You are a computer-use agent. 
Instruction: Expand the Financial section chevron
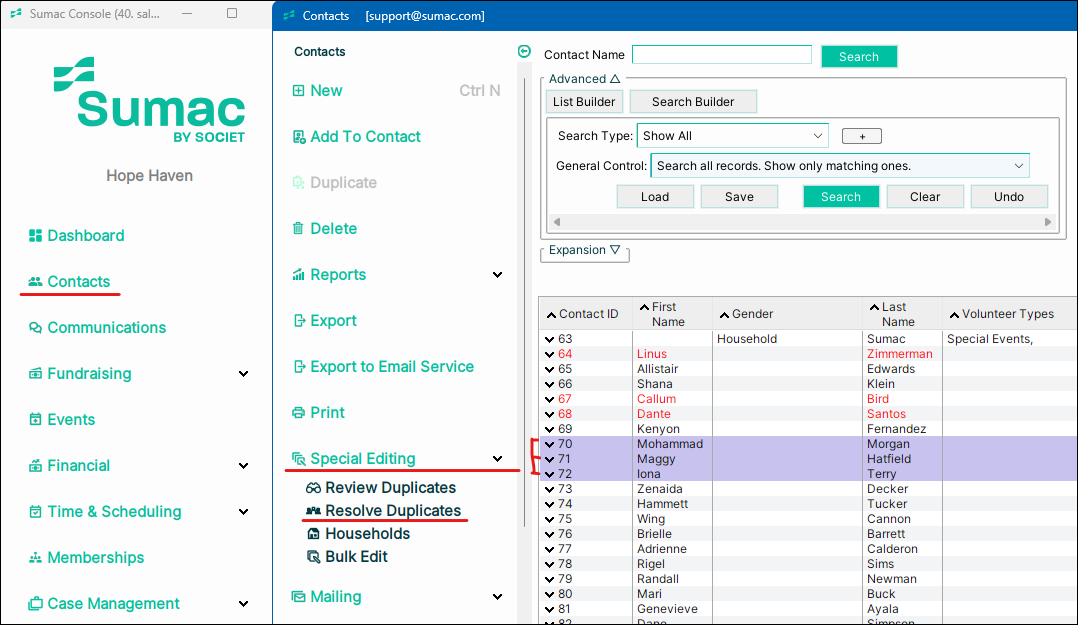click(243, 466)
